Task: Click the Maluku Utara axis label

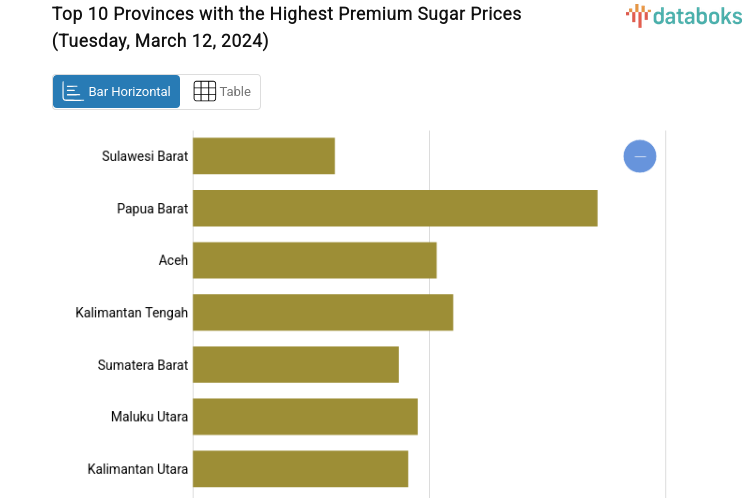Action: click(149, 417)
